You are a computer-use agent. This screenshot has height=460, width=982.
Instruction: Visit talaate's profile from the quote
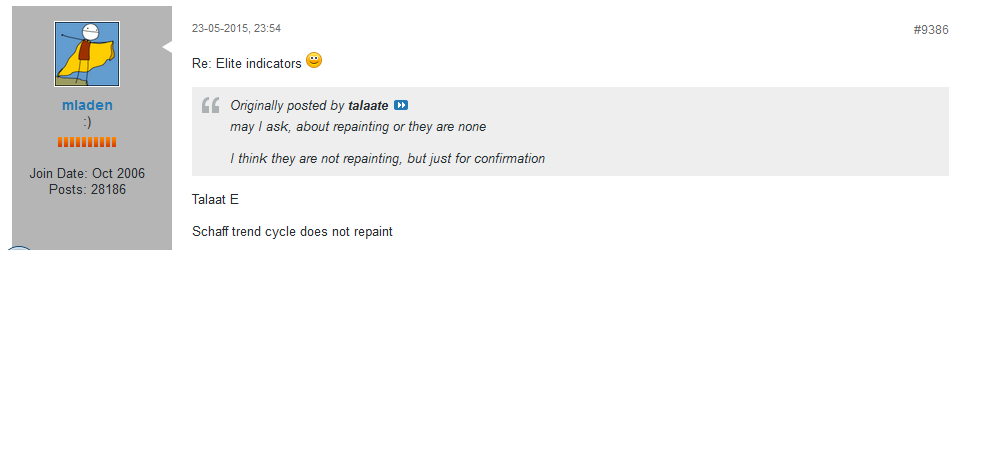pos(368,105)
